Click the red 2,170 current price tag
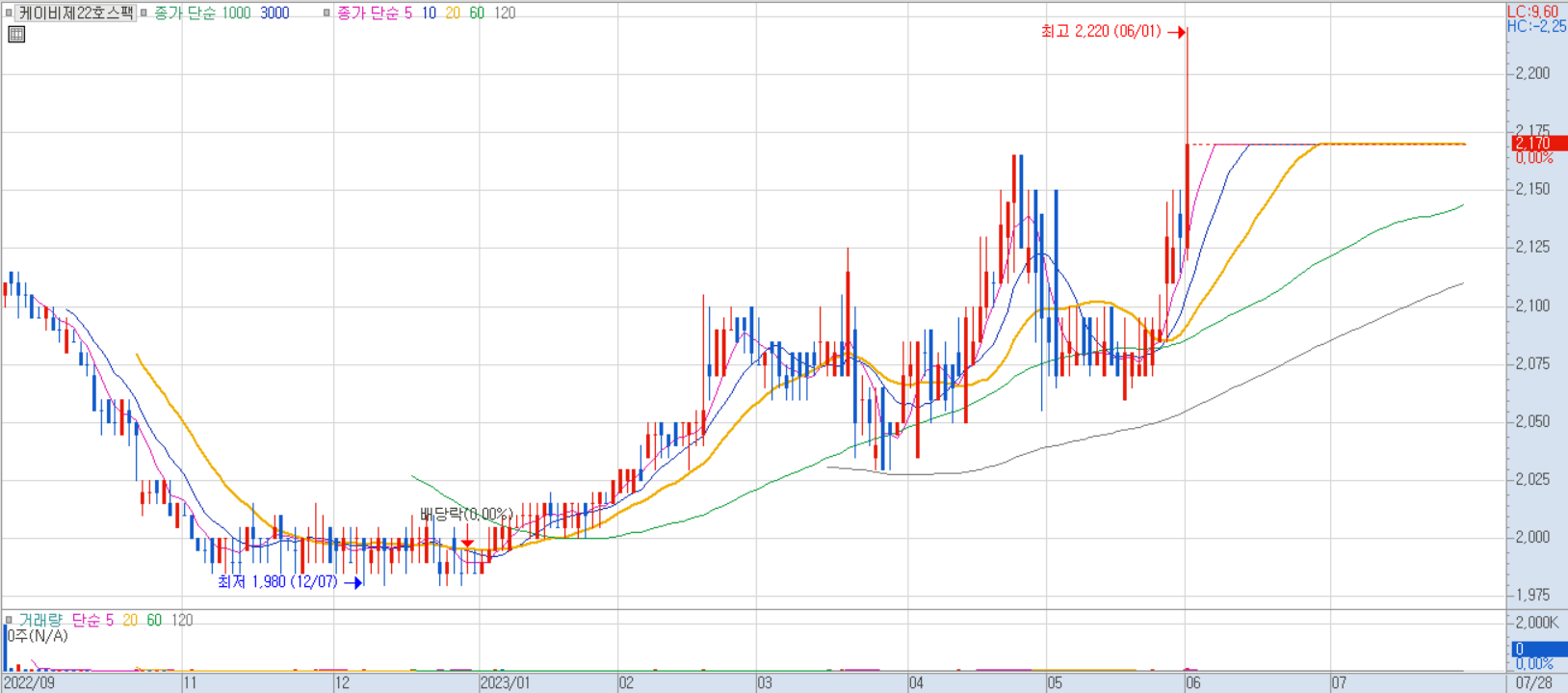Image resolution: width=1568 pixels, height=693 pixels. tap(1538, 144)
